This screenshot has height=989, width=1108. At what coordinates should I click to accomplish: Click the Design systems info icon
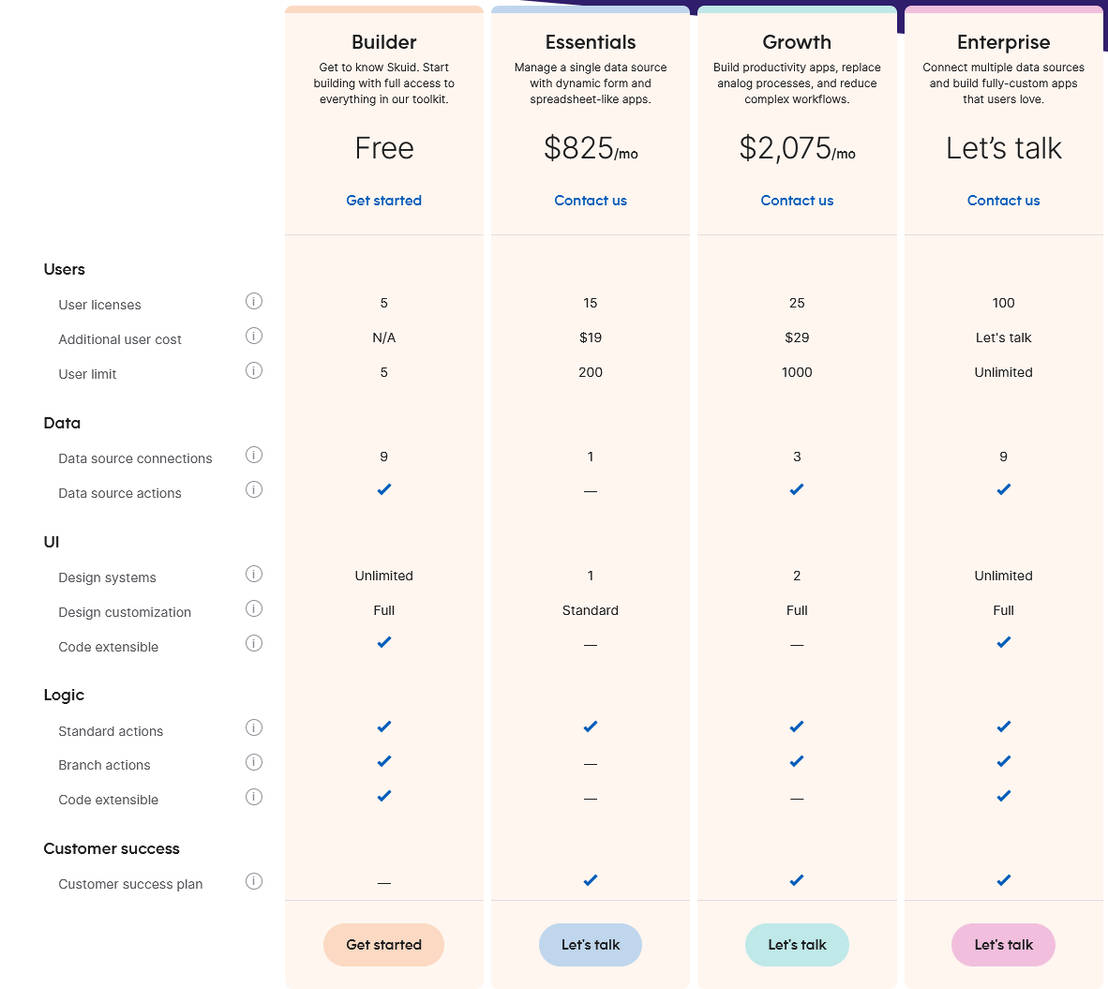(x=254, y=573)
